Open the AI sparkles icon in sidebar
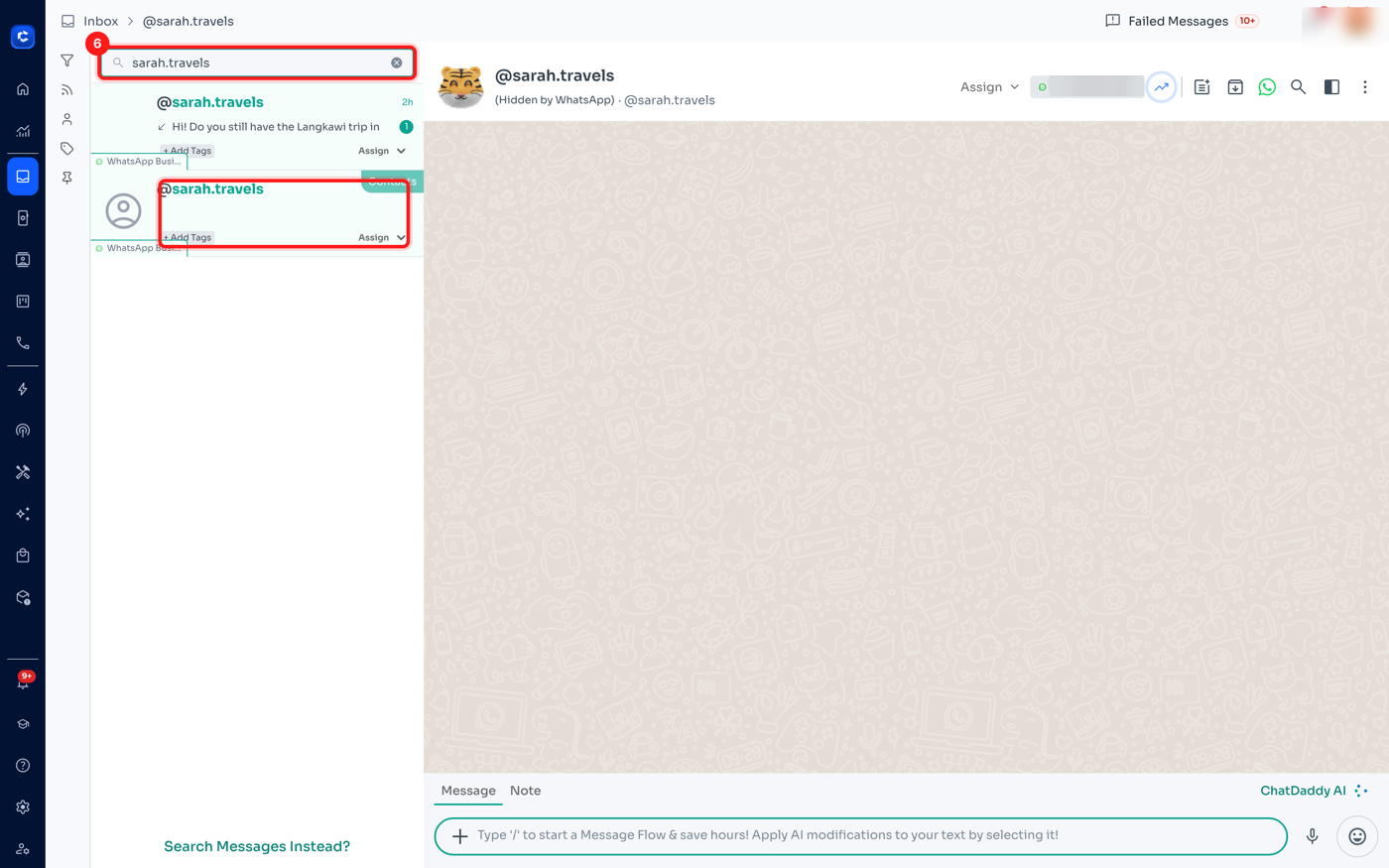Screen dimensions: 1389x868 coord(23,514)
